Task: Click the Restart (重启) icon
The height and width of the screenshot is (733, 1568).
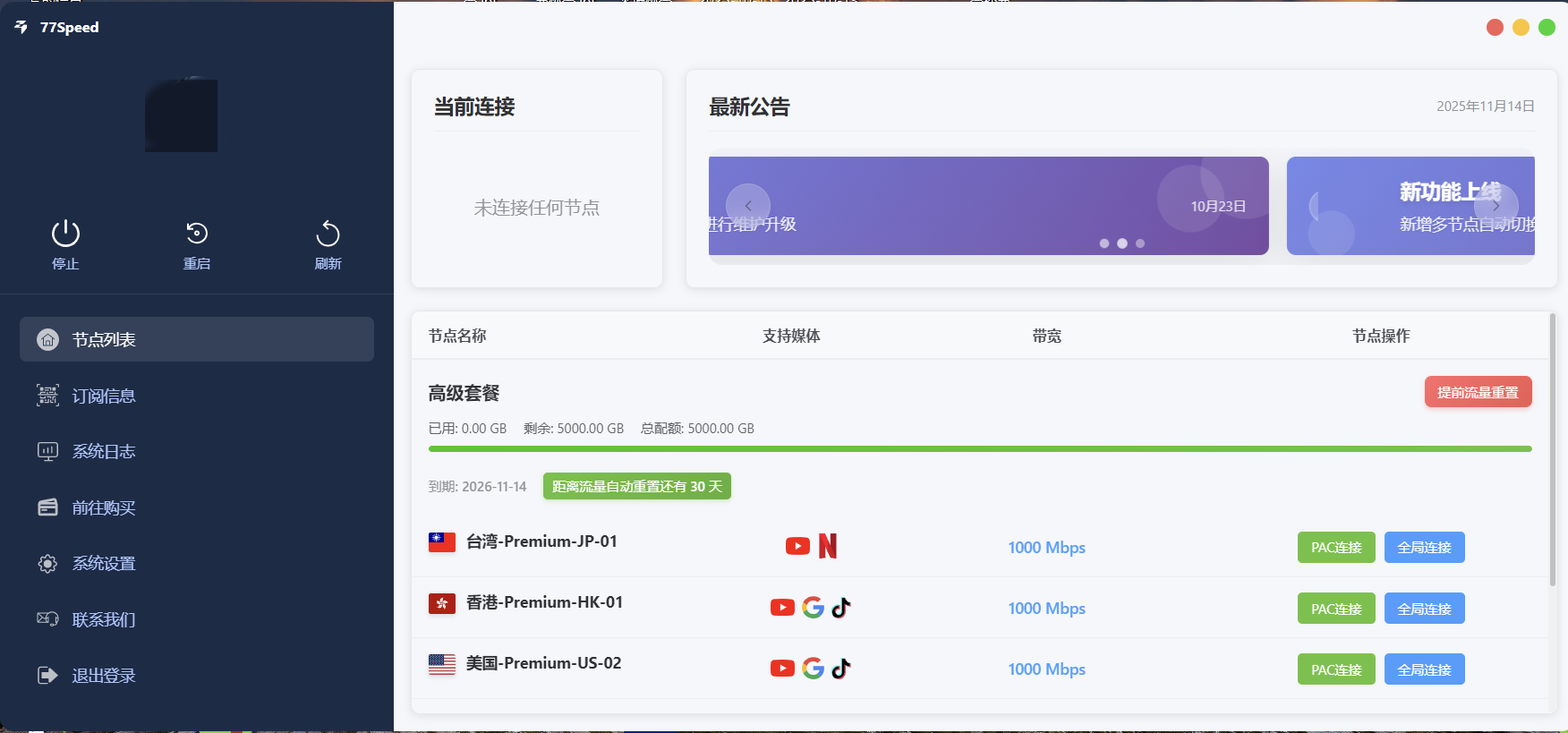Action: pyautogui.click(x=197, y=234)
